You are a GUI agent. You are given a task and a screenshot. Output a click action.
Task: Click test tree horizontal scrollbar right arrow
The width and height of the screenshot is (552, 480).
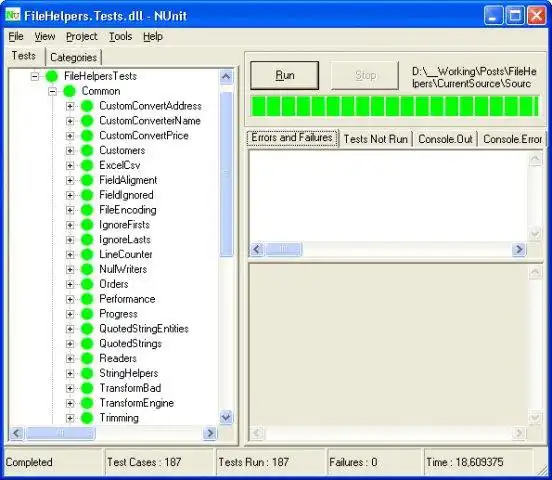point(209,433)
